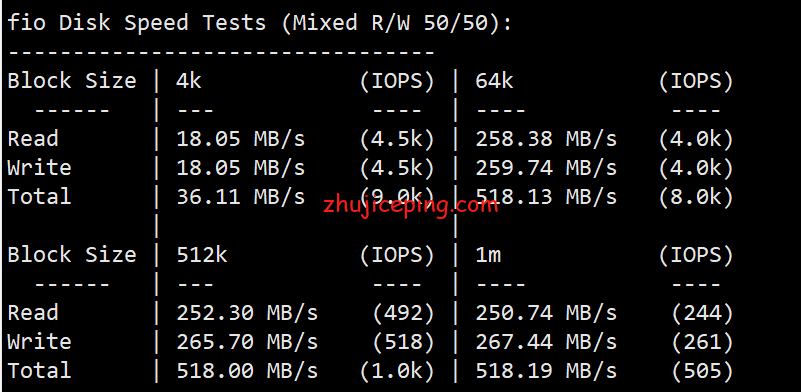Select the (505) IOPS total value
This screenshot has width=801, height=392.
(x=702, y=372)
